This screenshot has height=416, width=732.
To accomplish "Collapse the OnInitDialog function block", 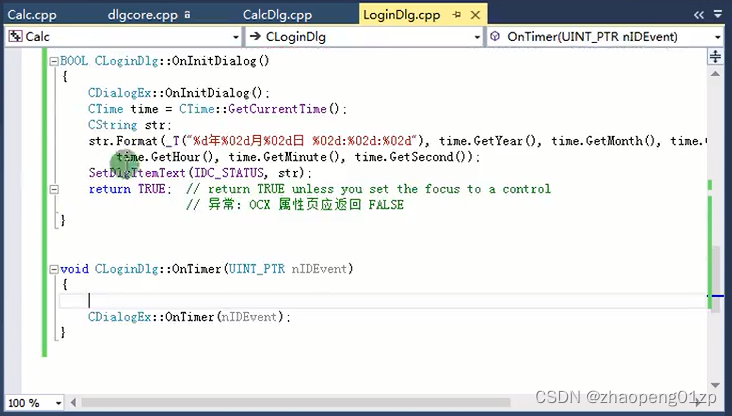I will [x=54, y=61].
